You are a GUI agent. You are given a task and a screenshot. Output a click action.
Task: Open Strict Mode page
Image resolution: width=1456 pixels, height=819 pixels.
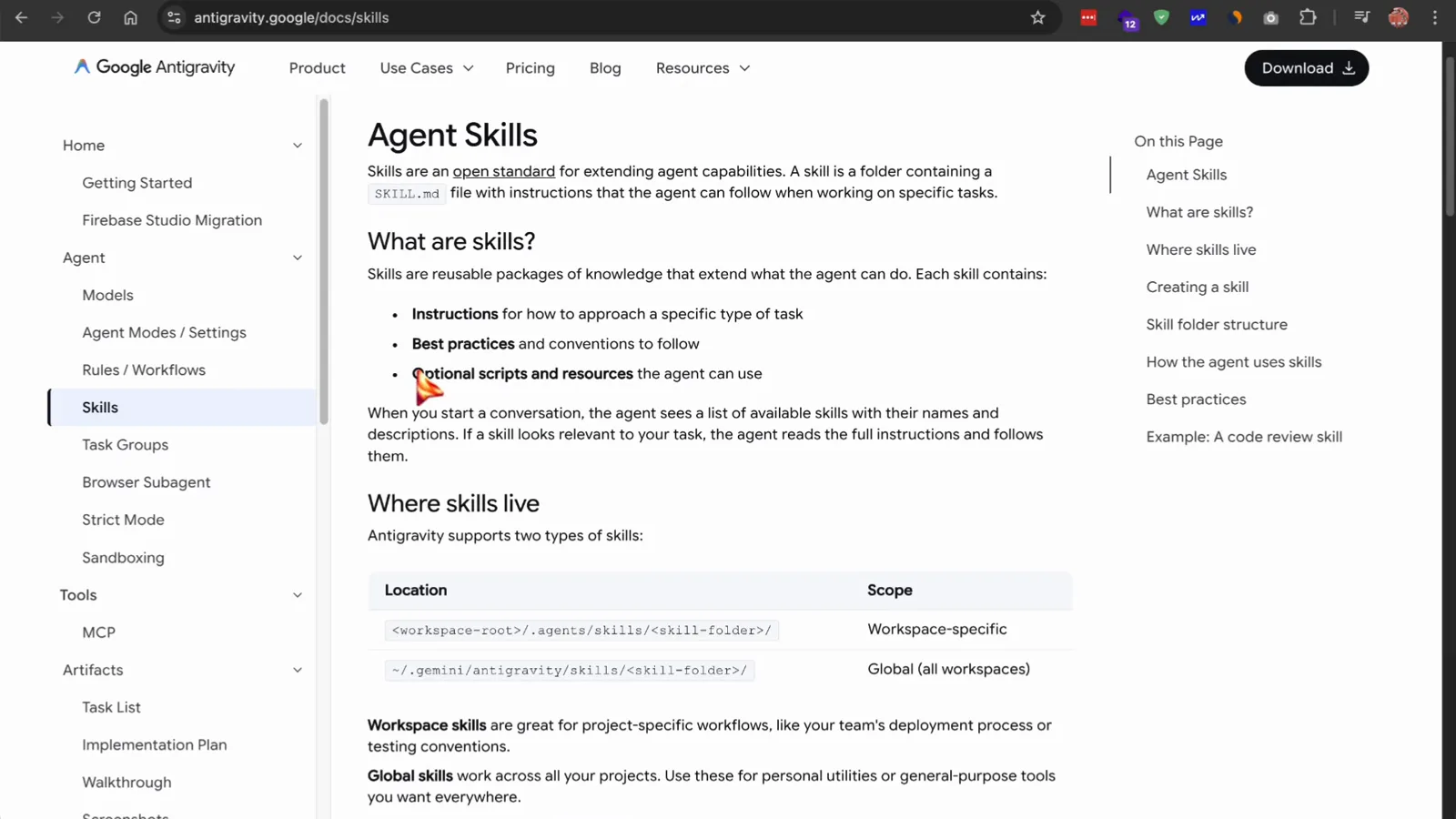click(x=123, y=520)
